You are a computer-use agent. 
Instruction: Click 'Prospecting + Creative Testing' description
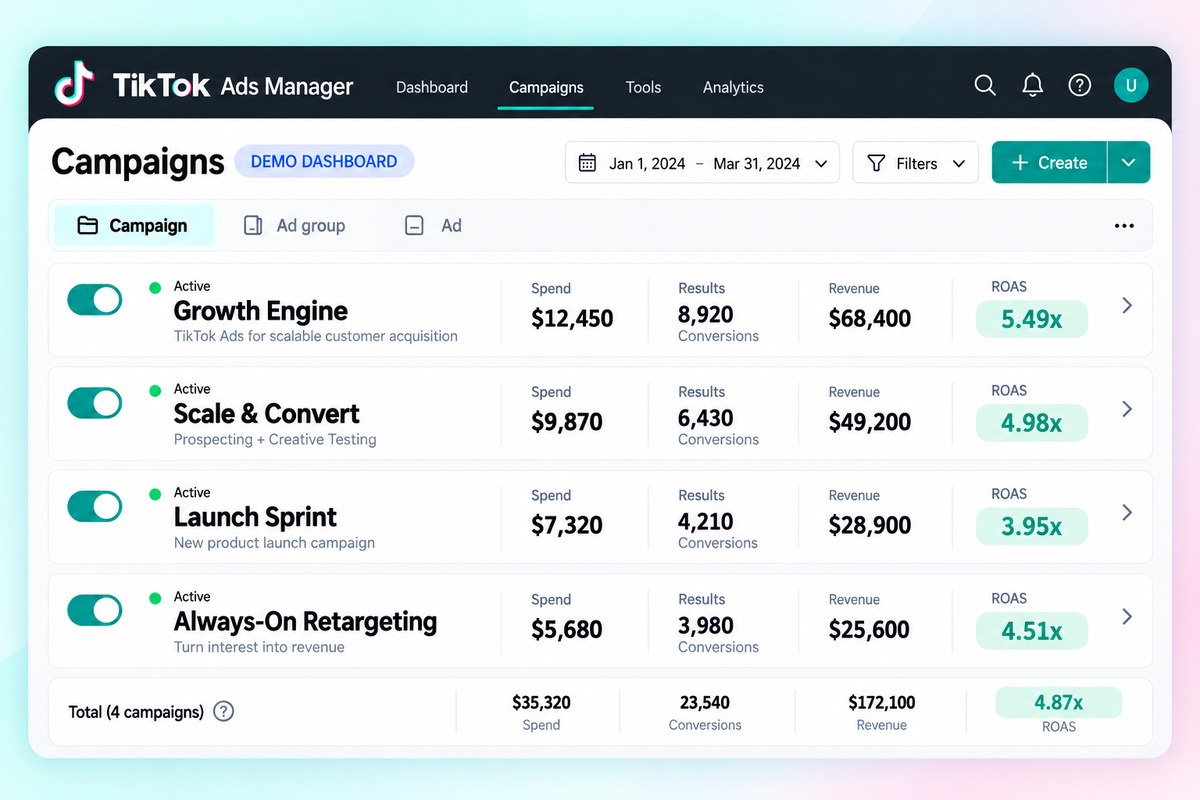[275, 439]
